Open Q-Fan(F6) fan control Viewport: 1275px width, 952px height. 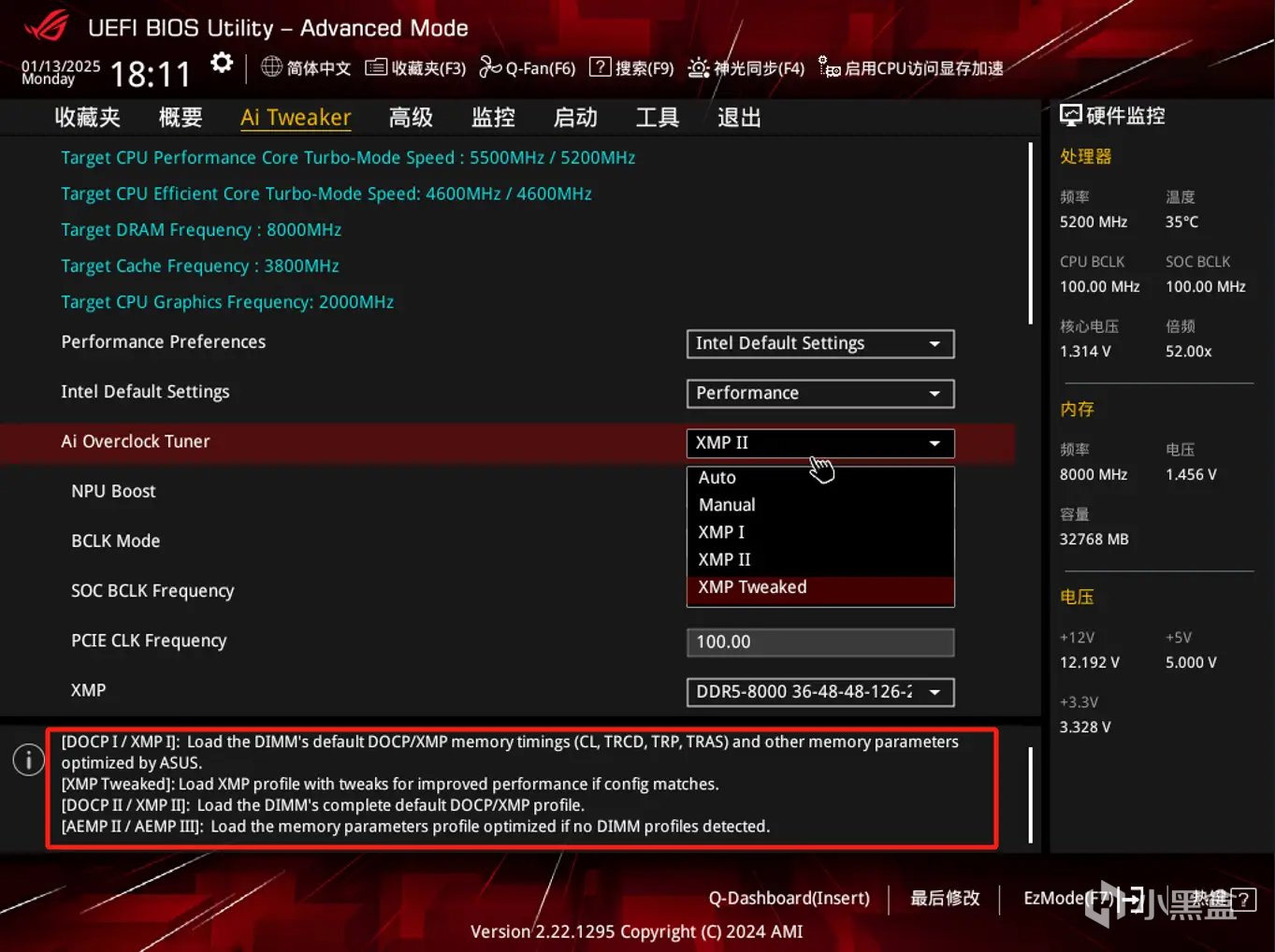(x=528, y=67)
